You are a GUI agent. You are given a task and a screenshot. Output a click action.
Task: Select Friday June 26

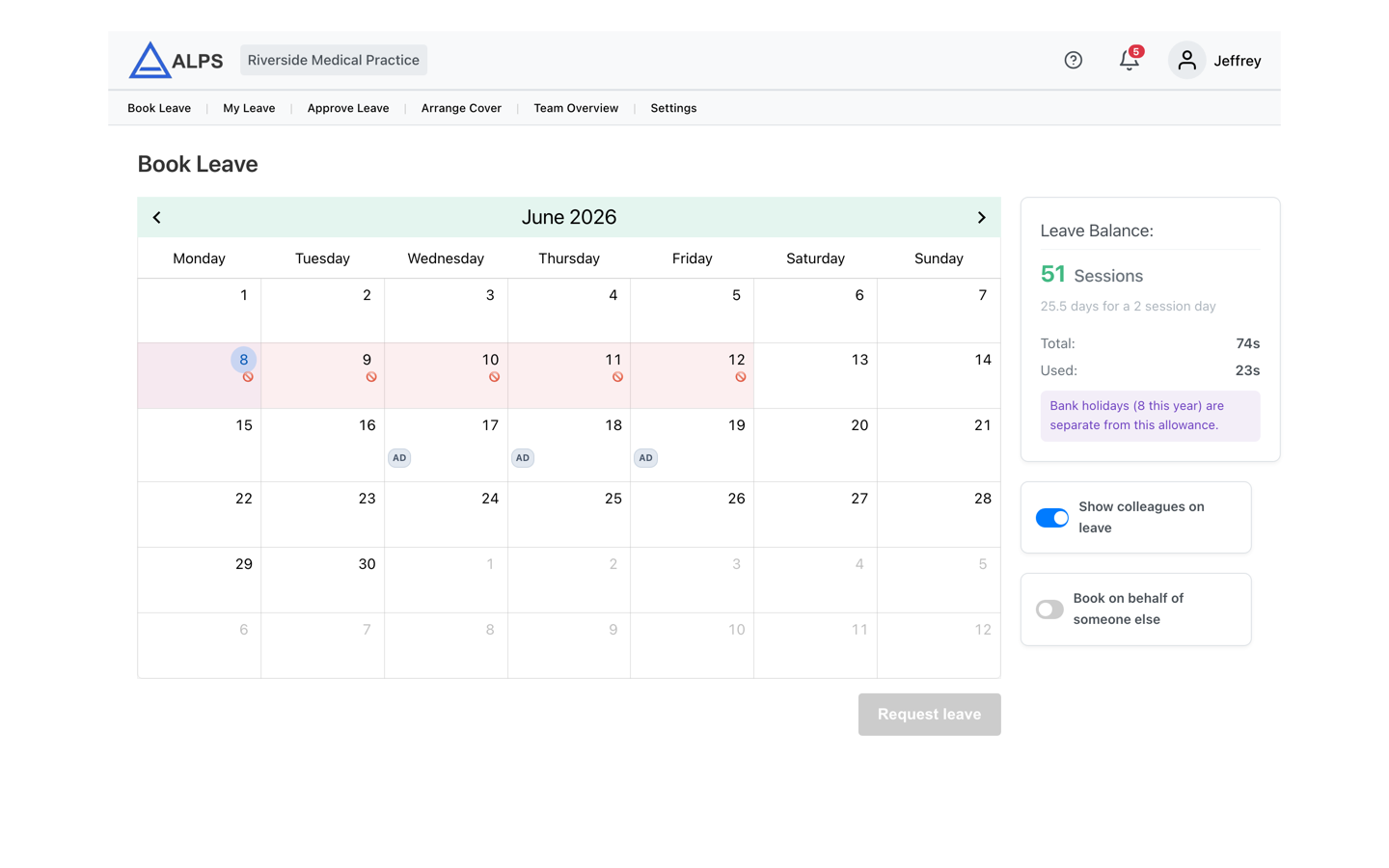click(693, 515)
